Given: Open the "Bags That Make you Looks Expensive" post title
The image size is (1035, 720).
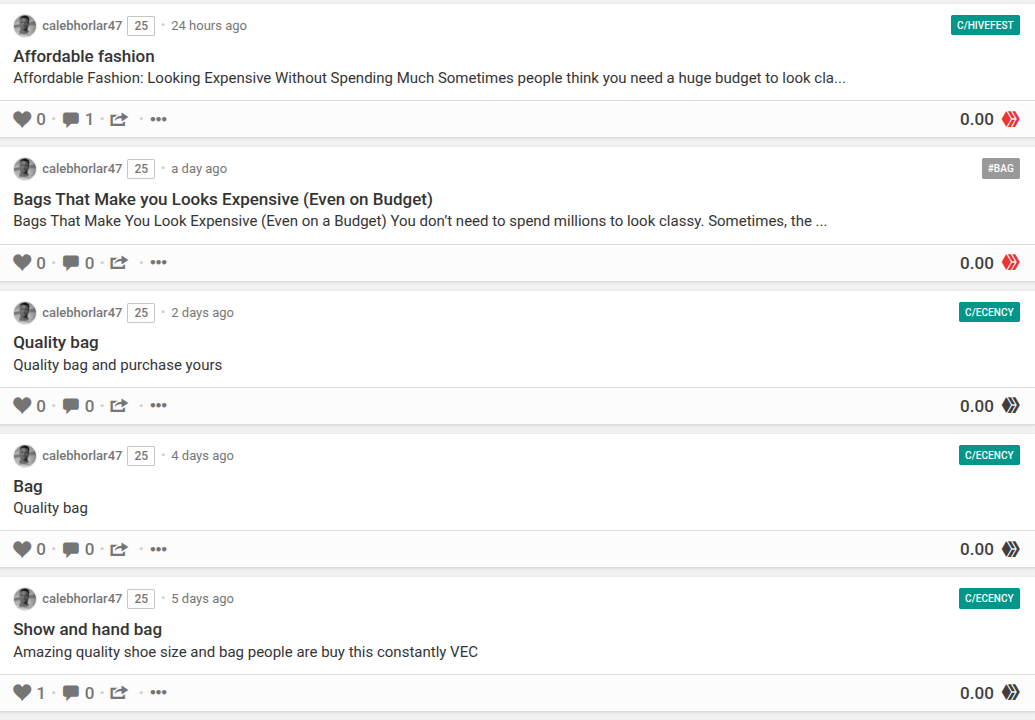Looking at the screenshot, I should click(x=223, y=199).
